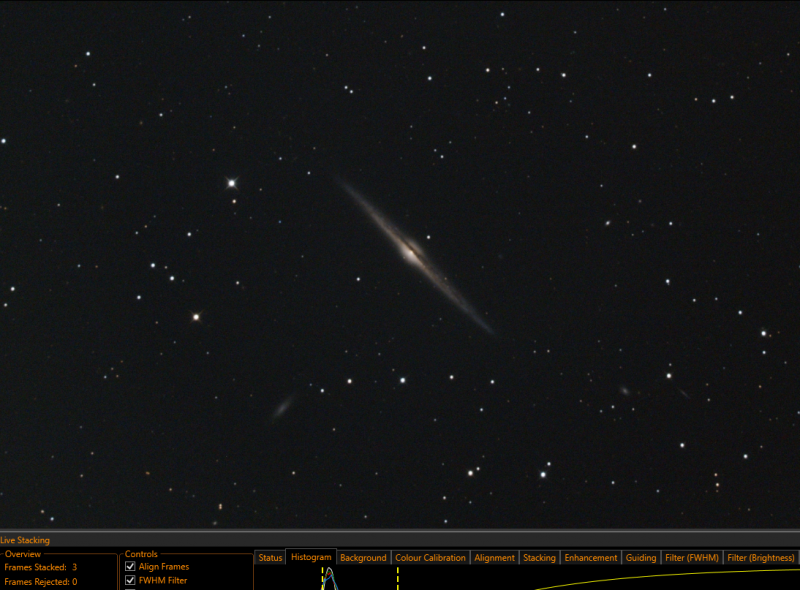Show the Filter (Brightness) tab
Image resolution: width=800 pixels, height=590 pixels.
761,558
